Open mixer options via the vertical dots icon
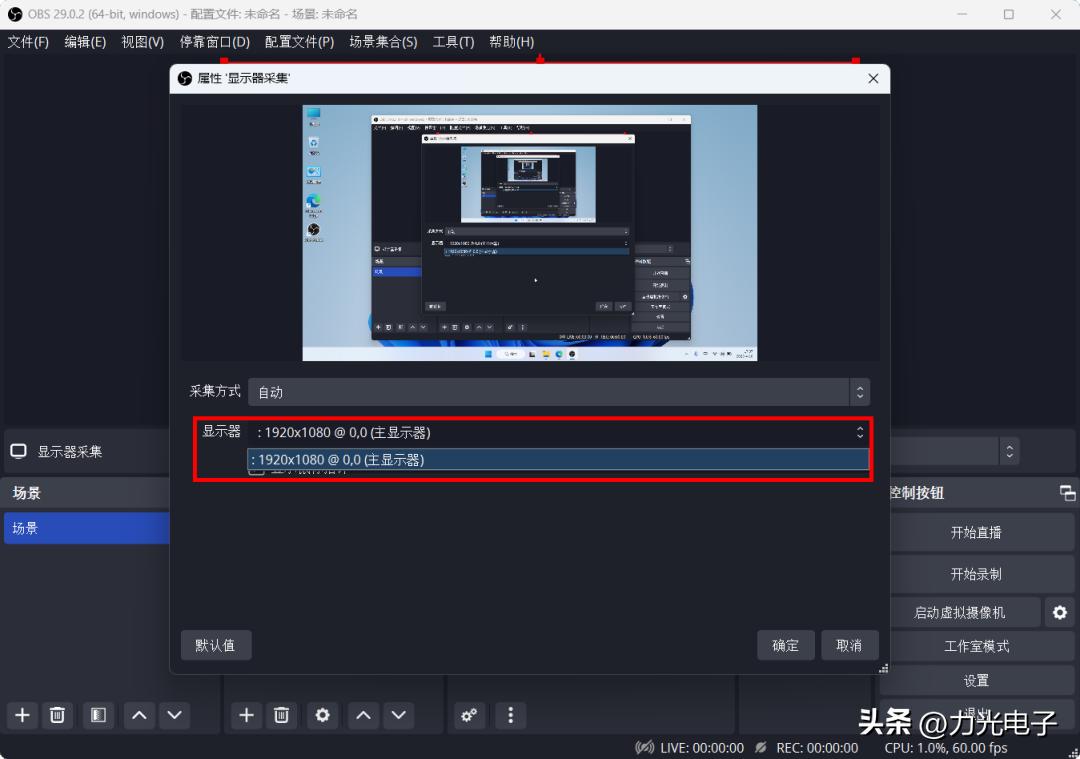Viewport: 1080px width, 759px height. 511,715
